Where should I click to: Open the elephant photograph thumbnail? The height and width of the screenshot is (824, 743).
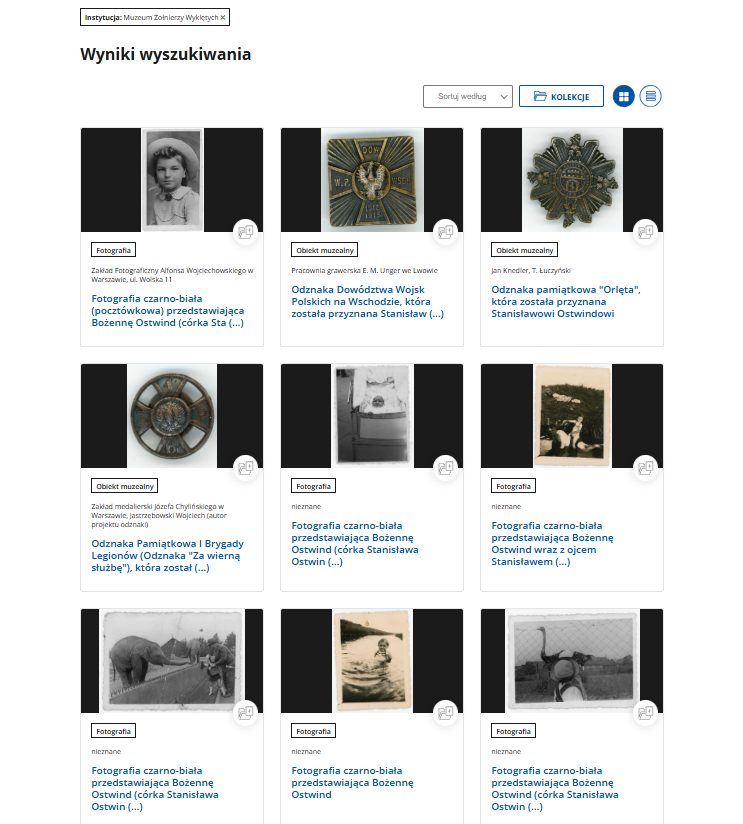click(172, 661)
